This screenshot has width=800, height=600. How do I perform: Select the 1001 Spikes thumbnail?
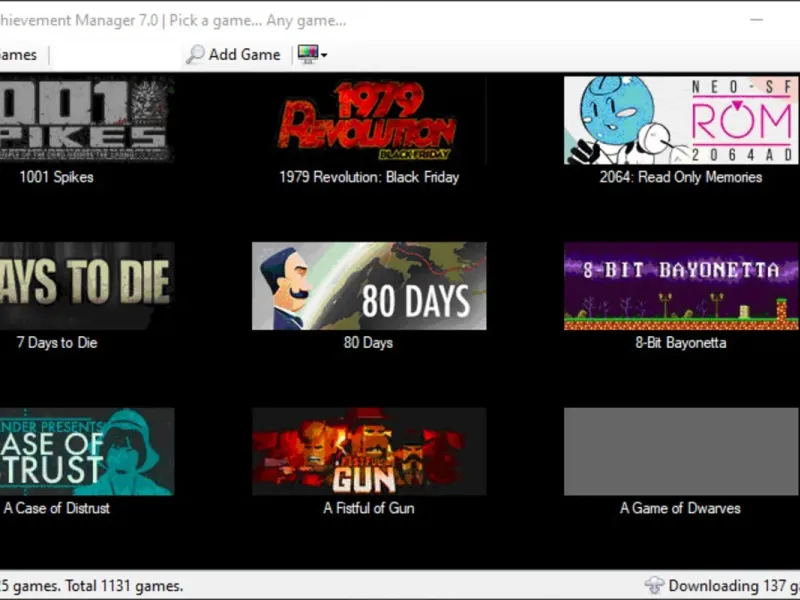point(87,120)
